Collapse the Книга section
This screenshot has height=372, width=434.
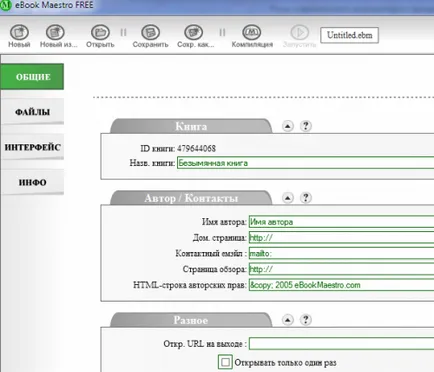pyautogui.click(x=288, y=126)
